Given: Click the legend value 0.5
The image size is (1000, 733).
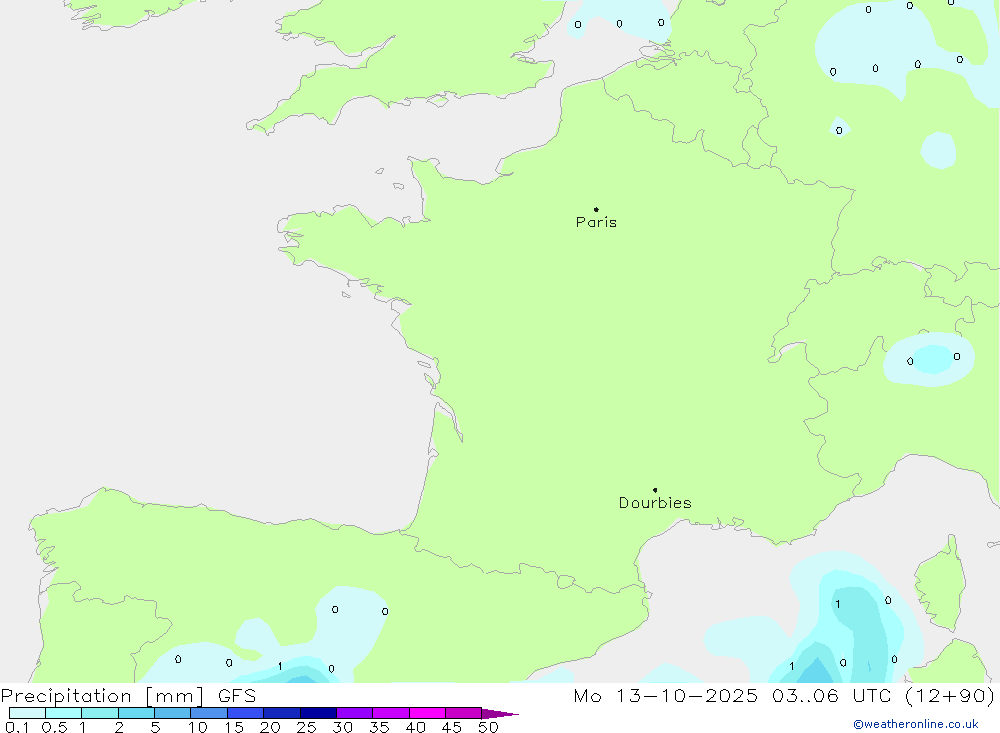Looking at the screenshot, I should pyautogui.click(x=54, y=727).
